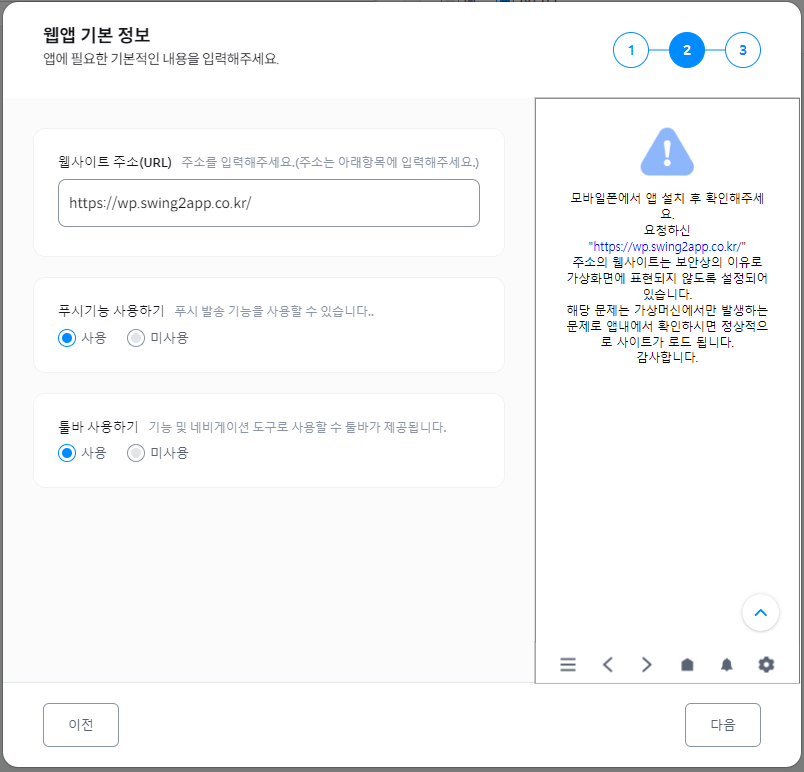Select 사용 for 툴바 사용하기
804x772 pixels.
[67, 453]
